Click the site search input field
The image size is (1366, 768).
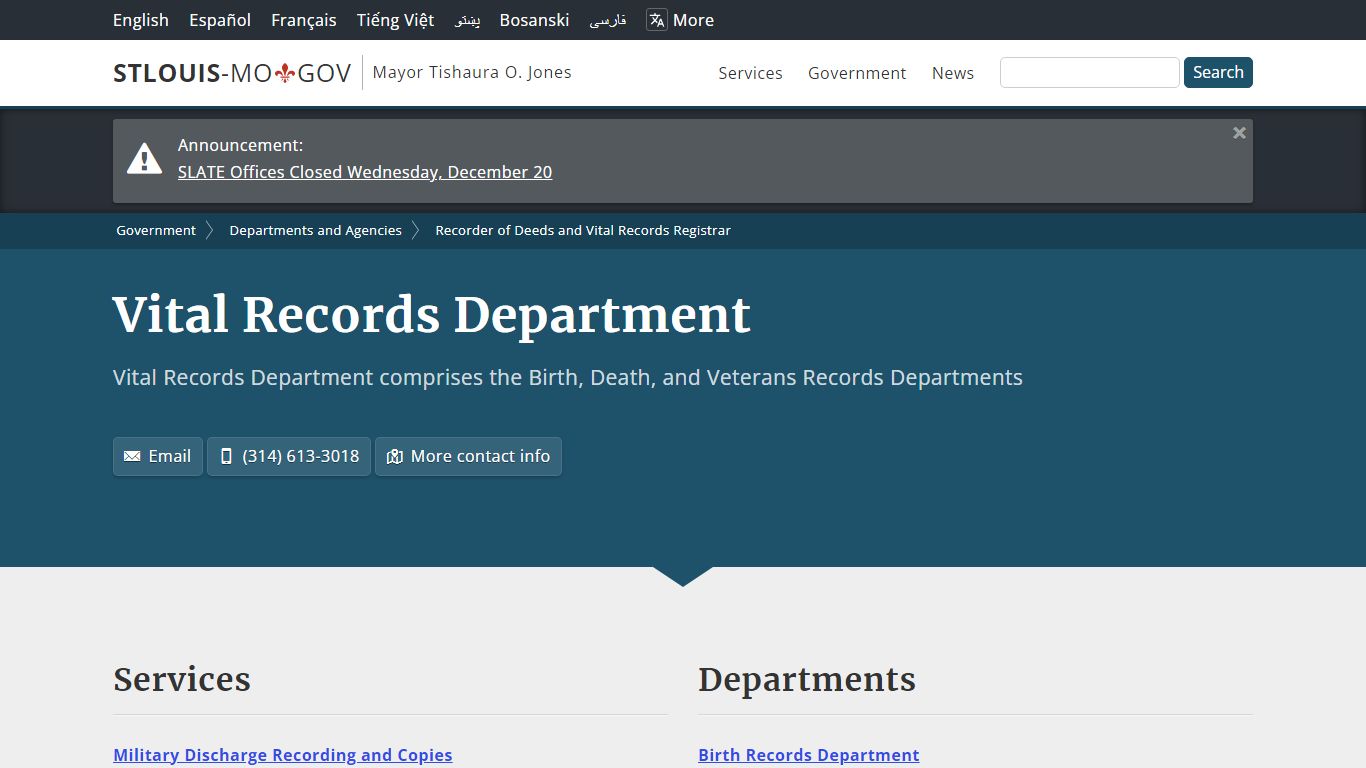tap(1090, 73)
